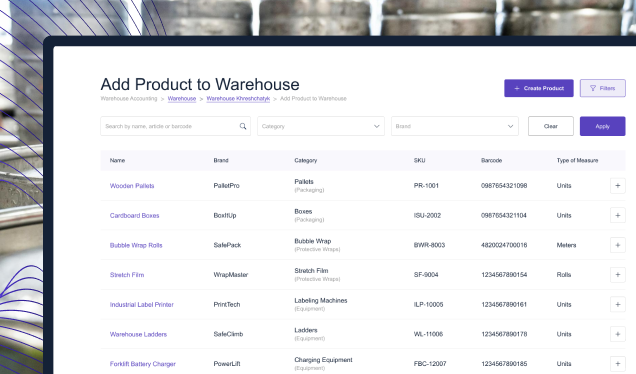Open the Forklift Battery Charger link
Viewport: 636px width, 374px height.
click(142, 364)
